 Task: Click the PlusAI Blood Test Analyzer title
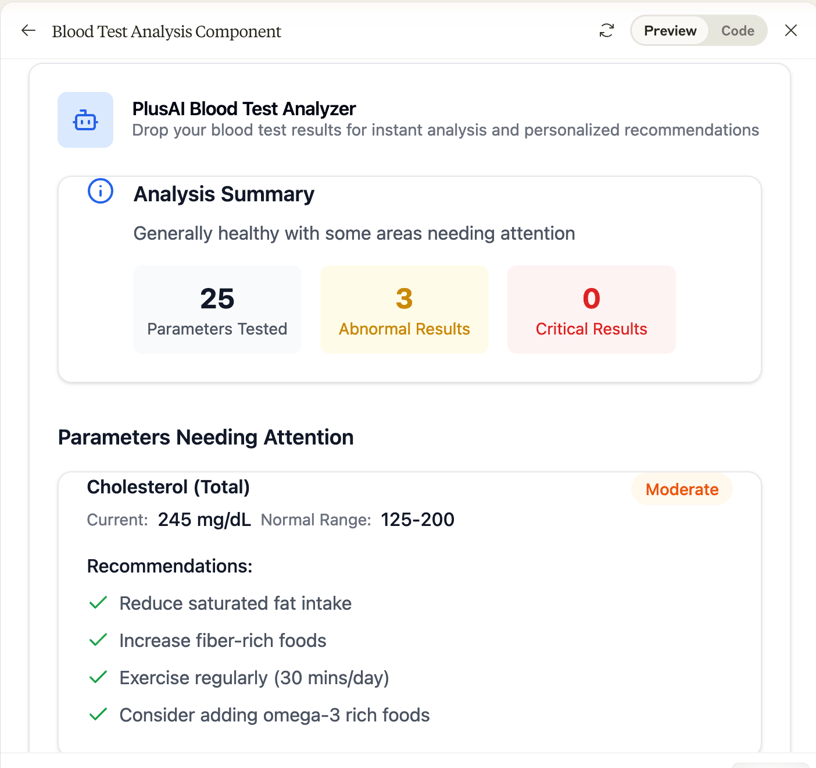coord(244,109)
